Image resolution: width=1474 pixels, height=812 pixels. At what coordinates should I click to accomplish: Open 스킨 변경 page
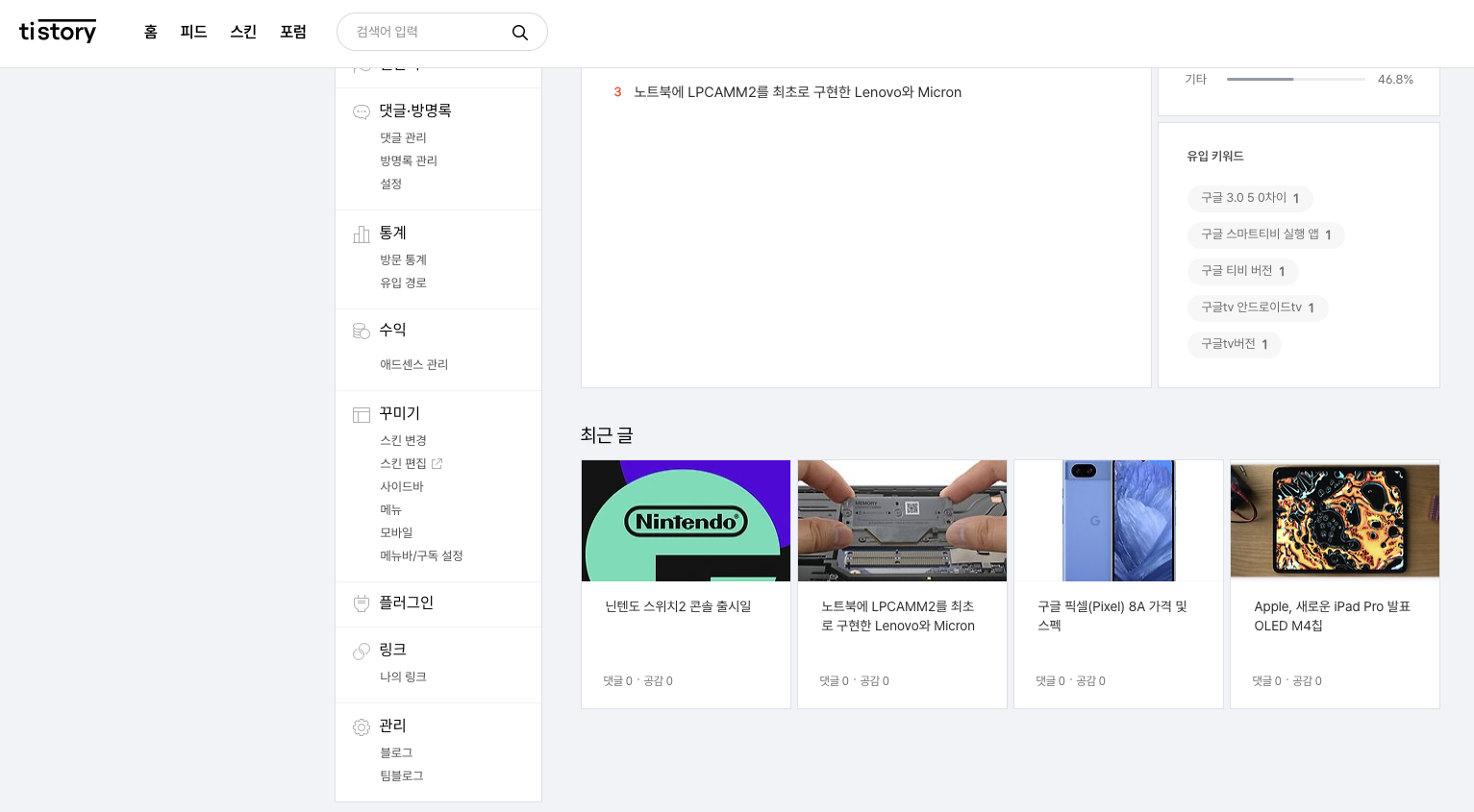click(x=403, y=440)
